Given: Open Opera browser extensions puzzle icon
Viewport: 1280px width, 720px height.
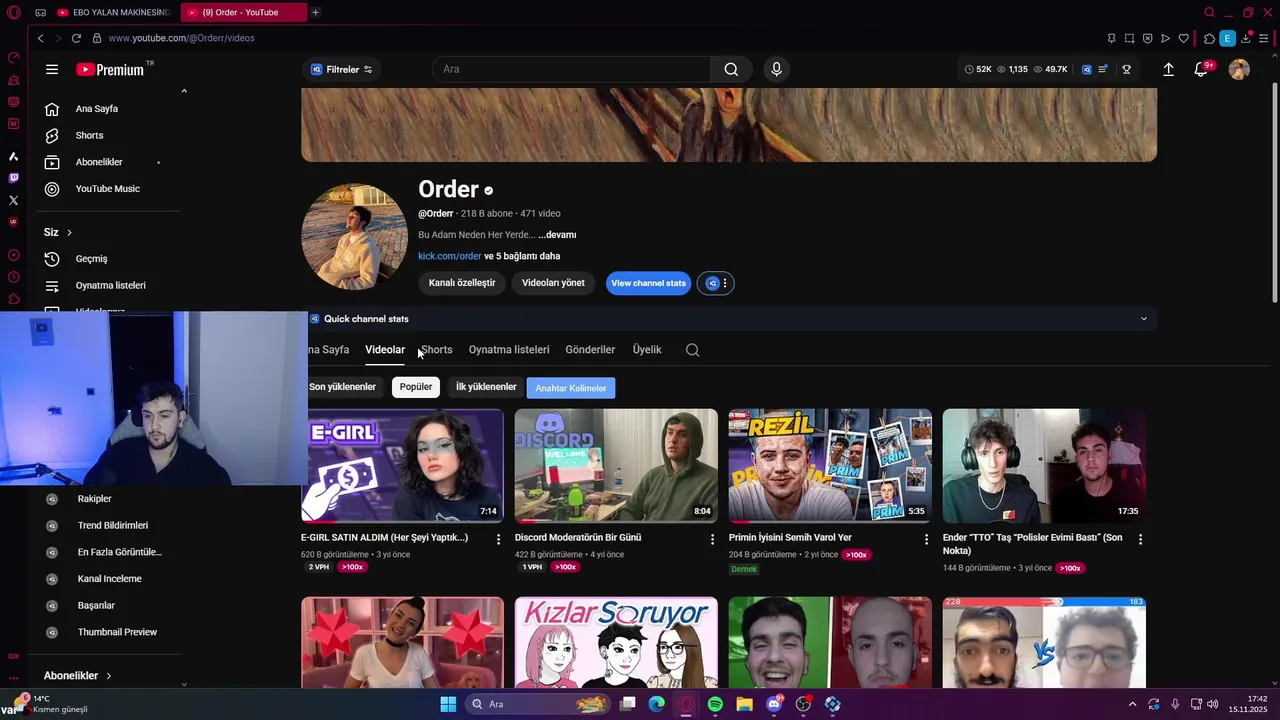Looking at the screenshot, I should [x=1209, y=38].
